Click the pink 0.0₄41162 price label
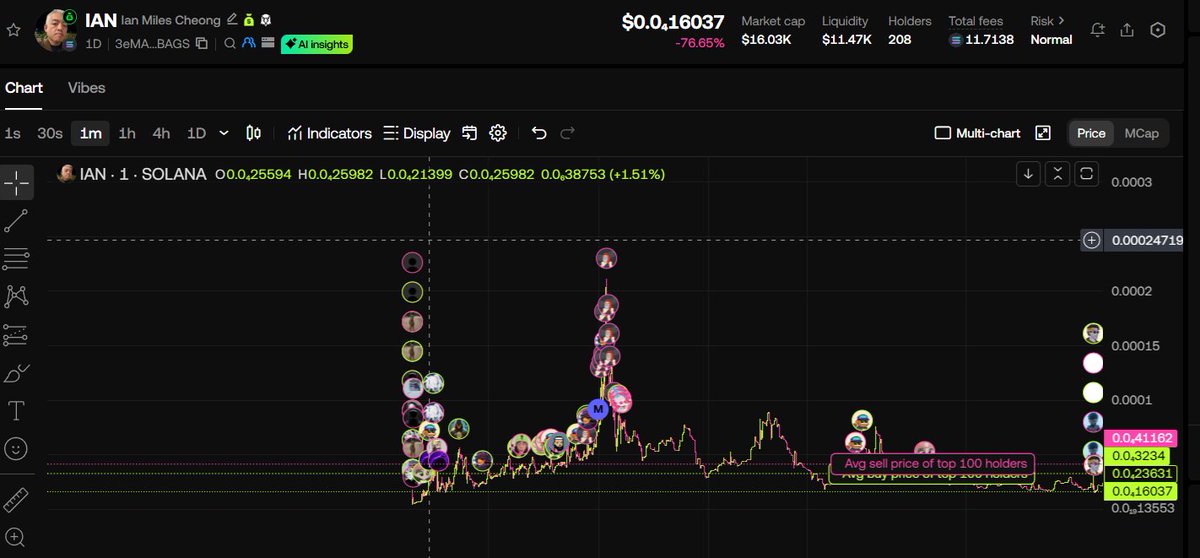 pos(1139,438)
